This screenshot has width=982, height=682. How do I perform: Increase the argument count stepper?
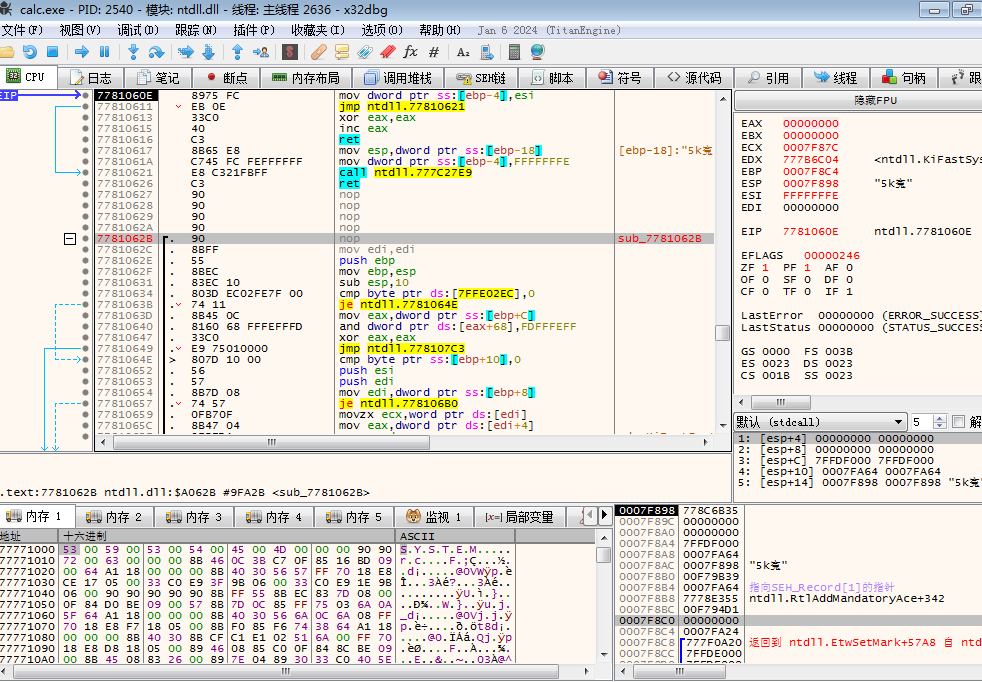coord(939,418)
